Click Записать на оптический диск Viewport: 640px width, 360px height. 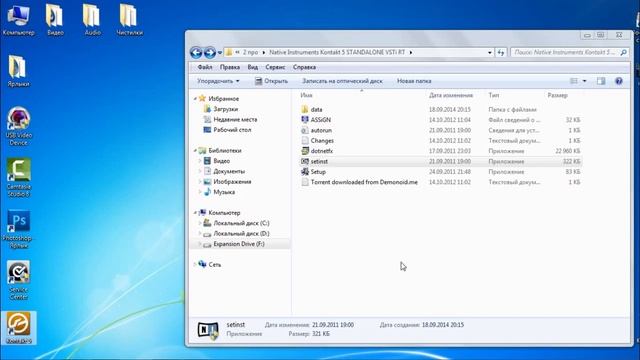(x=342, y=81)
